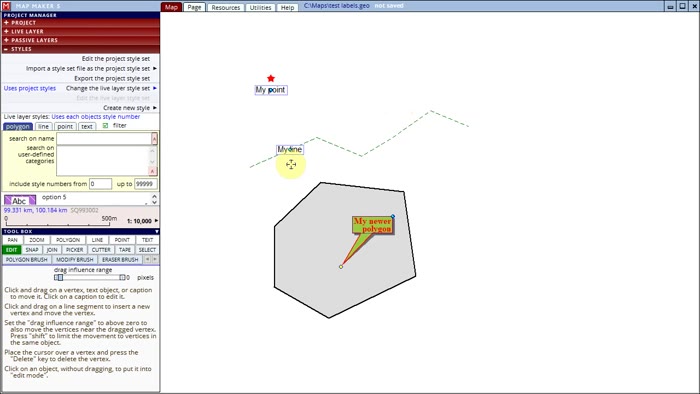700x394 pixels.
Task: Click the style numbers 'up to' field
Action: tap(146, 184)
